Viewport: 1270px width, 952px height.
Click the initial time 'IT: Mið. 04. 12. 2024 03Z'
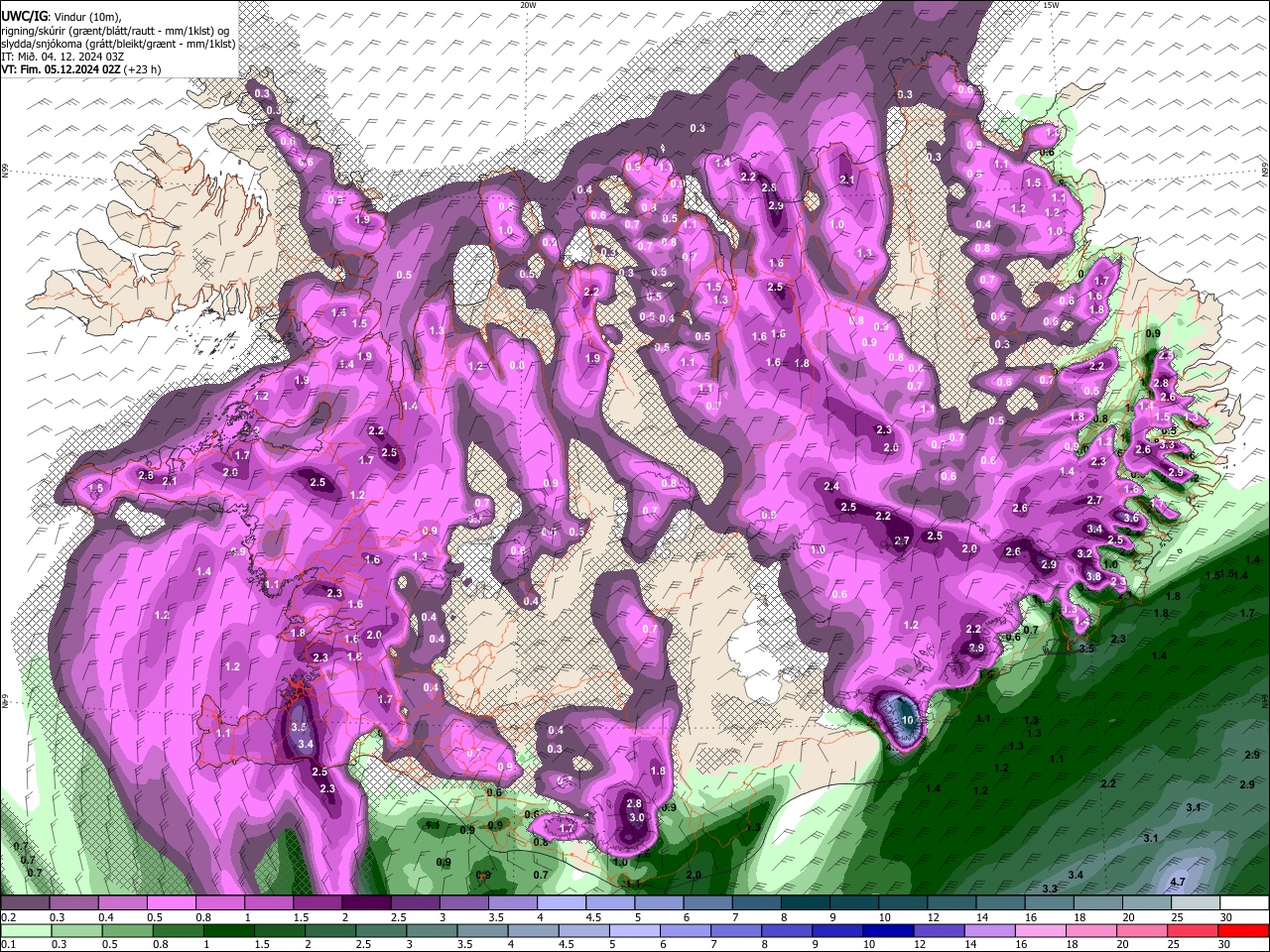click(63, 57)
